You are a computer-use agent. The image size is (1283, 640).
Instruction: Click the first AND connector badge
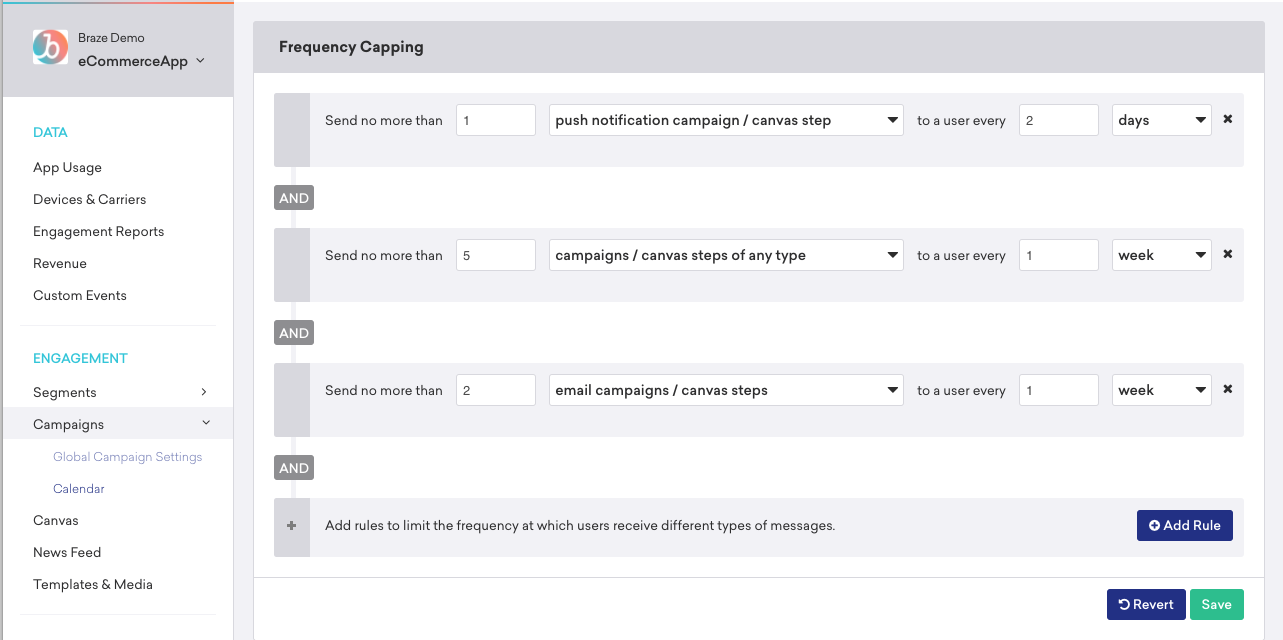point(294,198)
